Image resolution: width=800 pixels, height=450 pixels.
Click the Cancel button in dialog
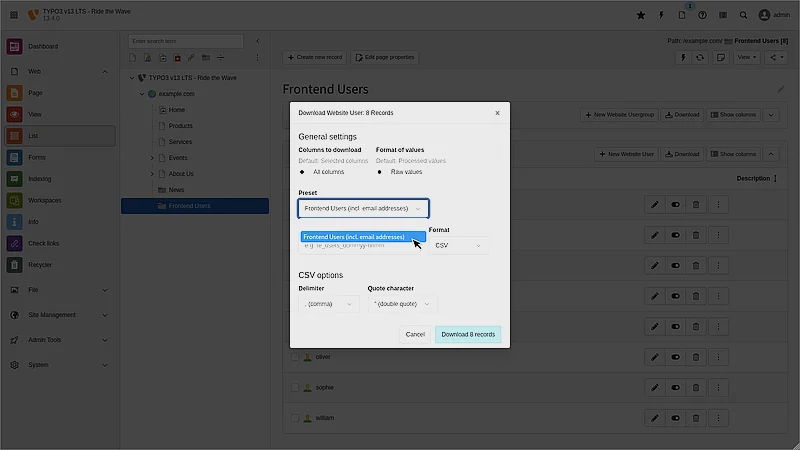(415, 334)
